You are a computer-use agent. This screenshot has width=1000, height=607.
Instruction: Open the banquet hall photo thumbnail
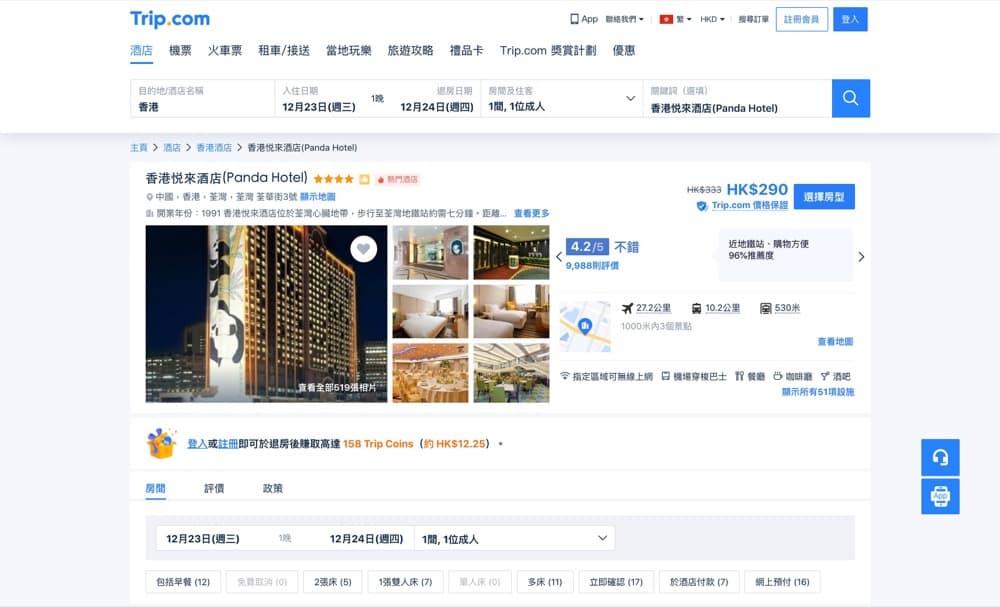click(430, 373)
